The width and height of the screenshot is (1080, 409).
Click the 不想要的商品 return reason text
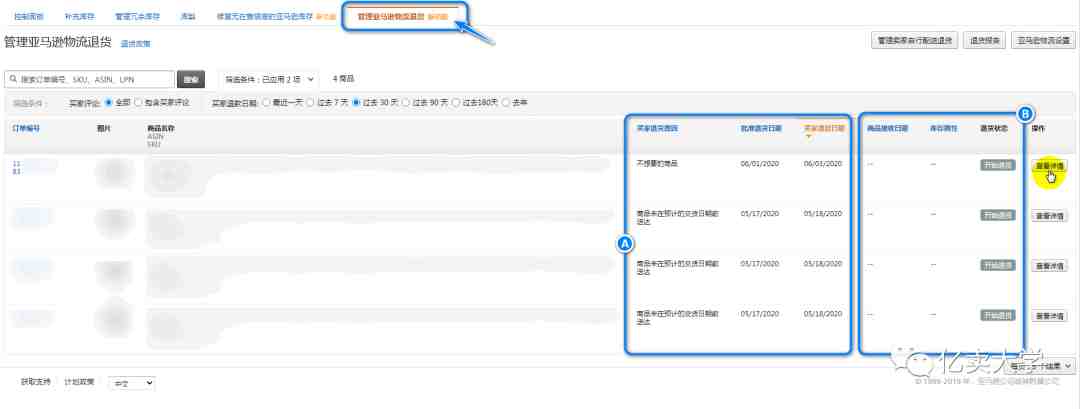point(657,164)
